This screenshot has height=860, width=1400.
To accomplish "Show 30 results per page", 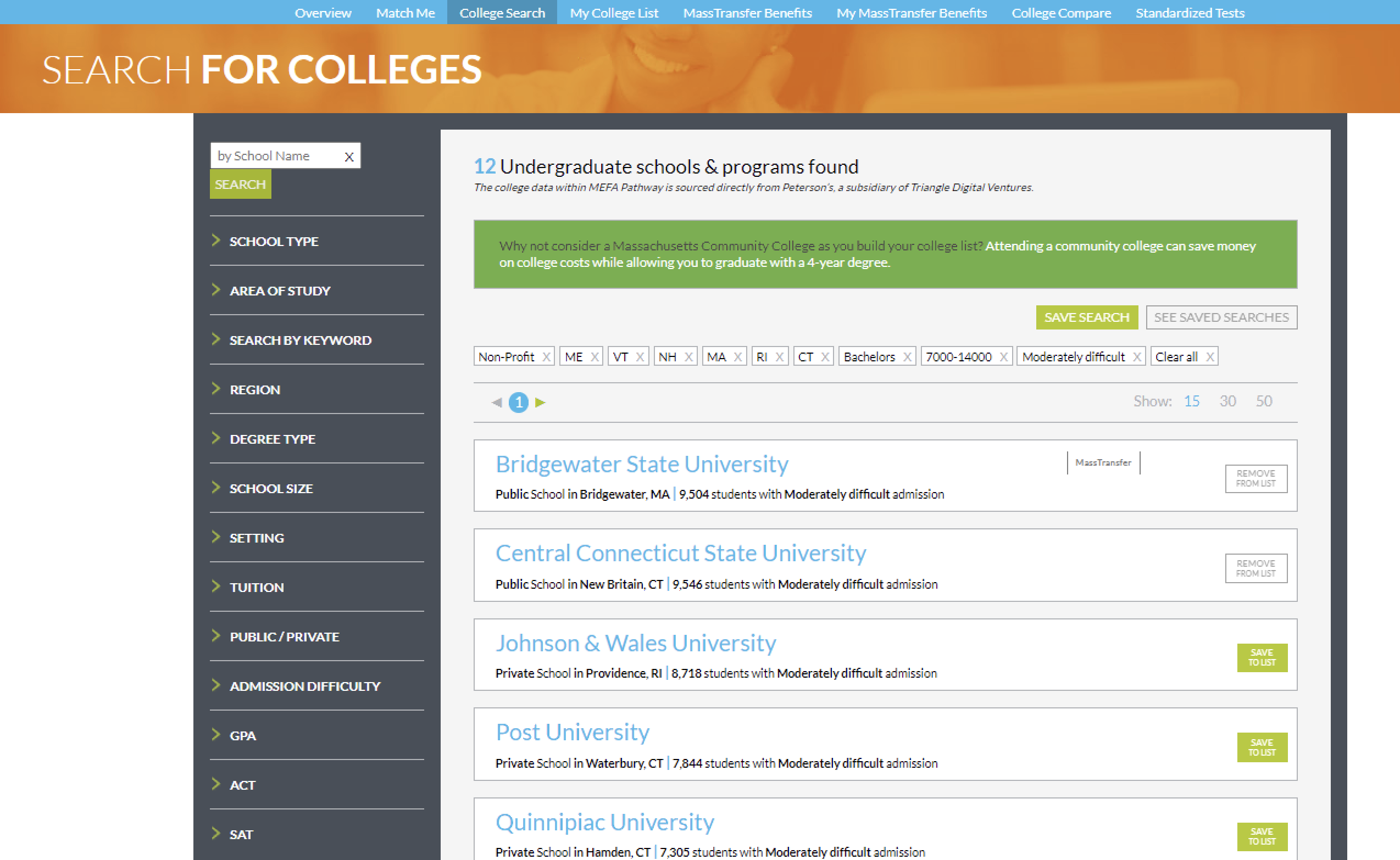I will tap(1227, 401).
